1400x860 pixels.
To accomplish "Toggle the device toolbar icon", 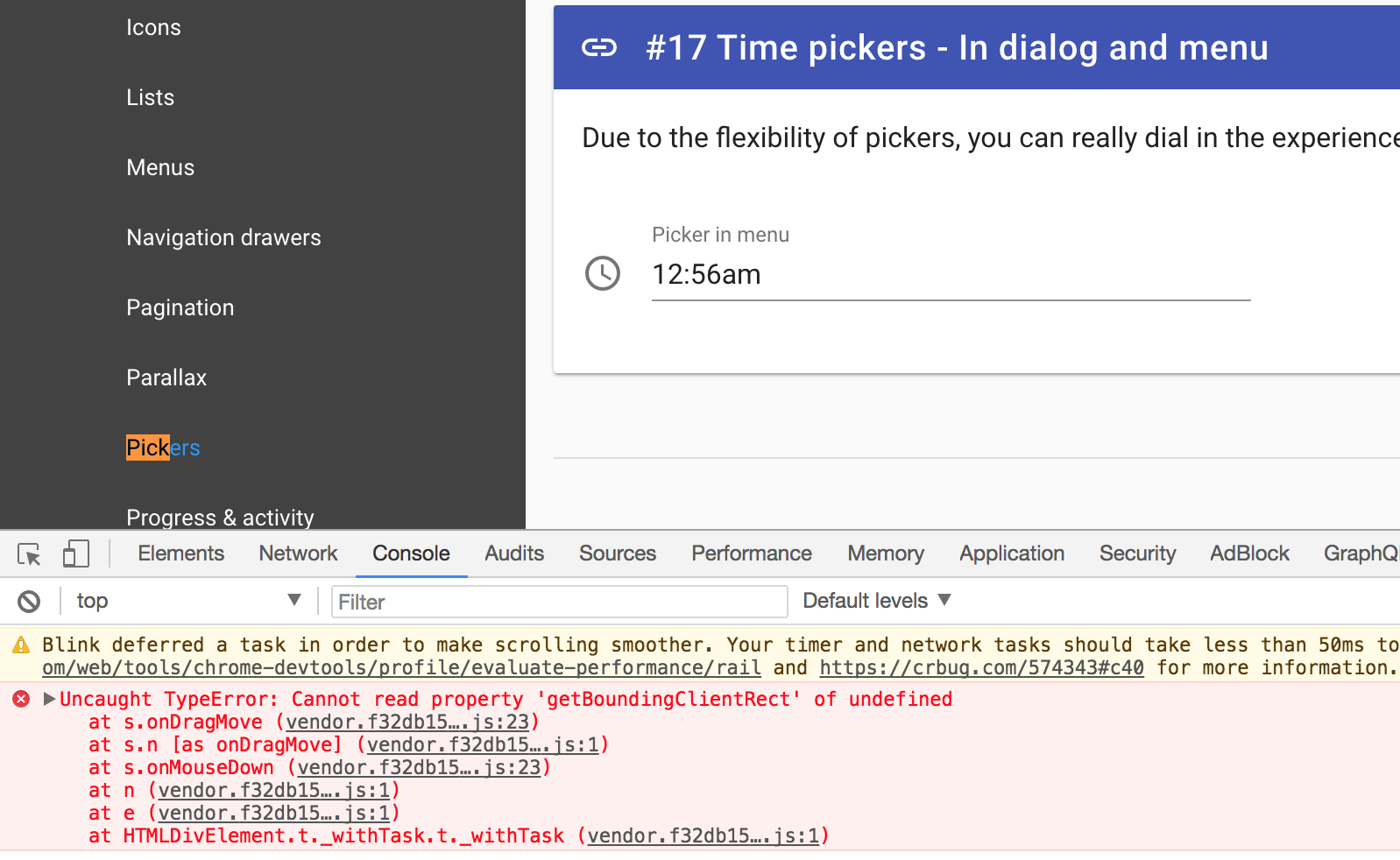I will coord(75,553).
